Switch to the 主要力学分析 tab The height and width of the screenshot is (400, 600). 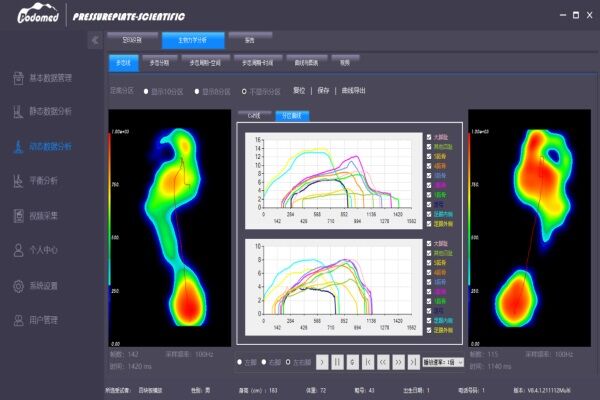point(193,40)
